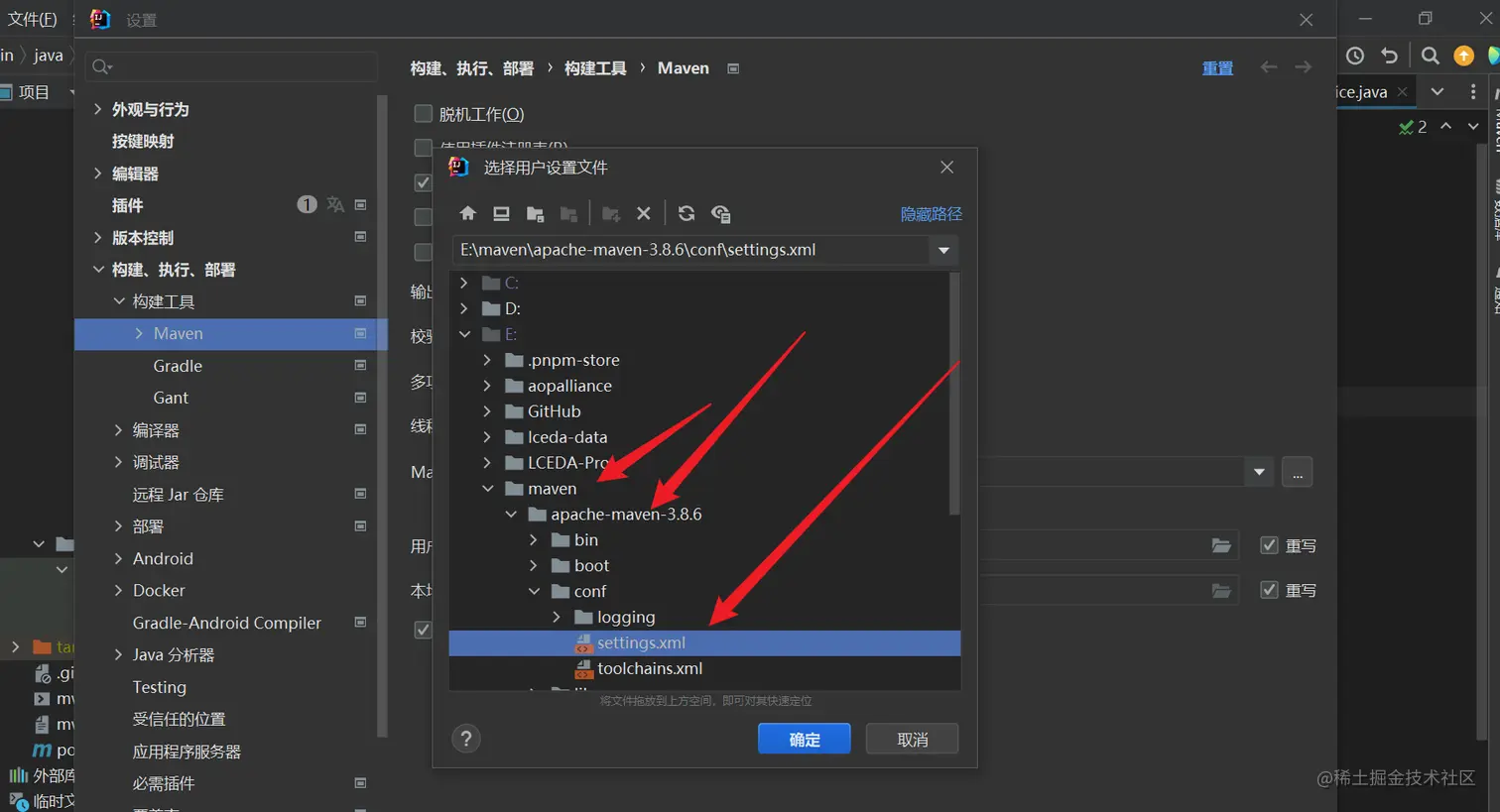
Task: Create a new folder in file chooser
Action: coord(611,213)
